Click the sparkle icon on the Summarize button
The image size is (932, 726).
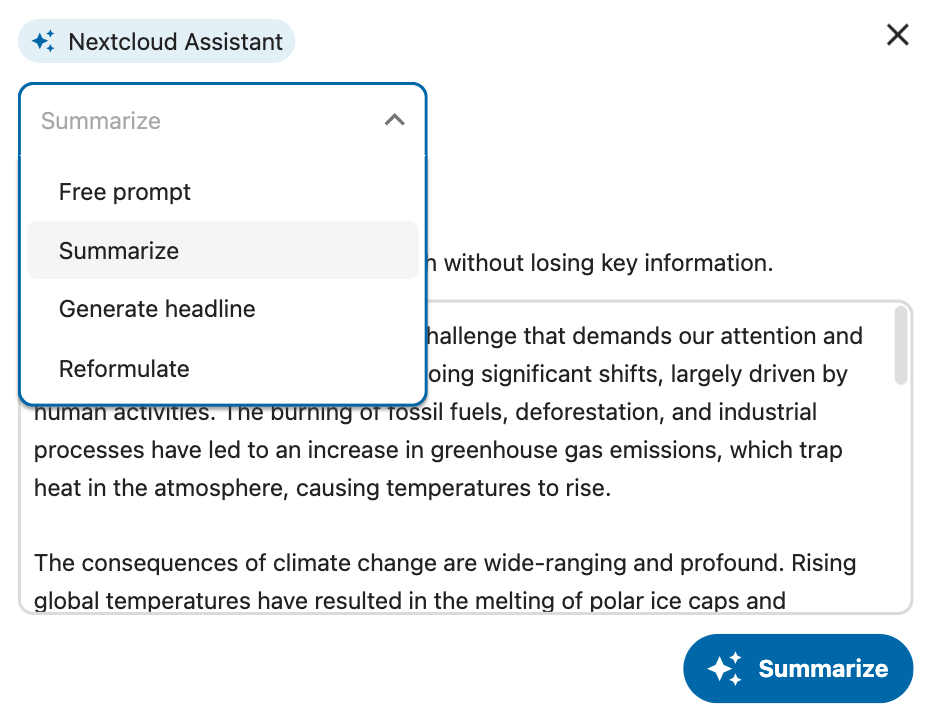[725, 669]
